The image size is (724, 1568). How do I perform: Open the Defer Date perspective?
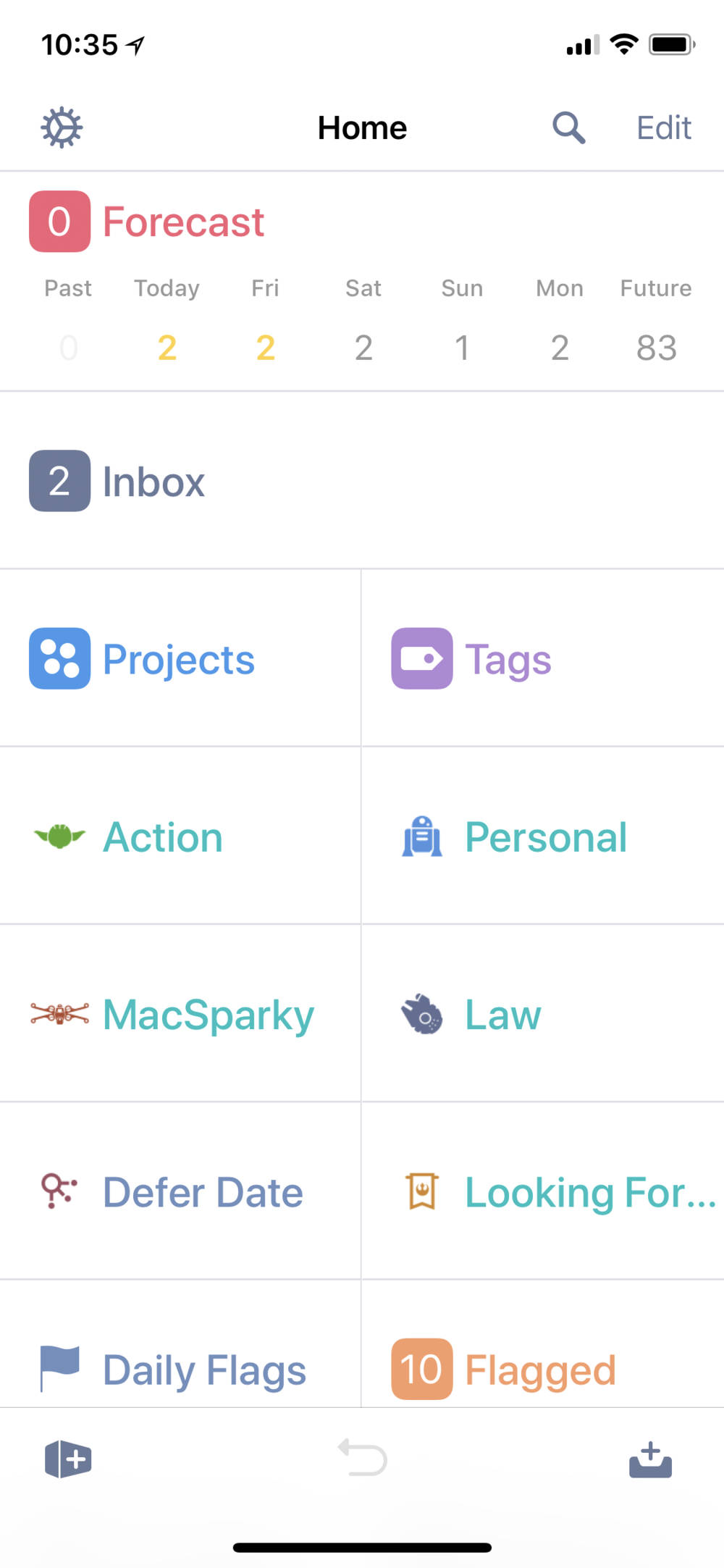click(203, 1192)
